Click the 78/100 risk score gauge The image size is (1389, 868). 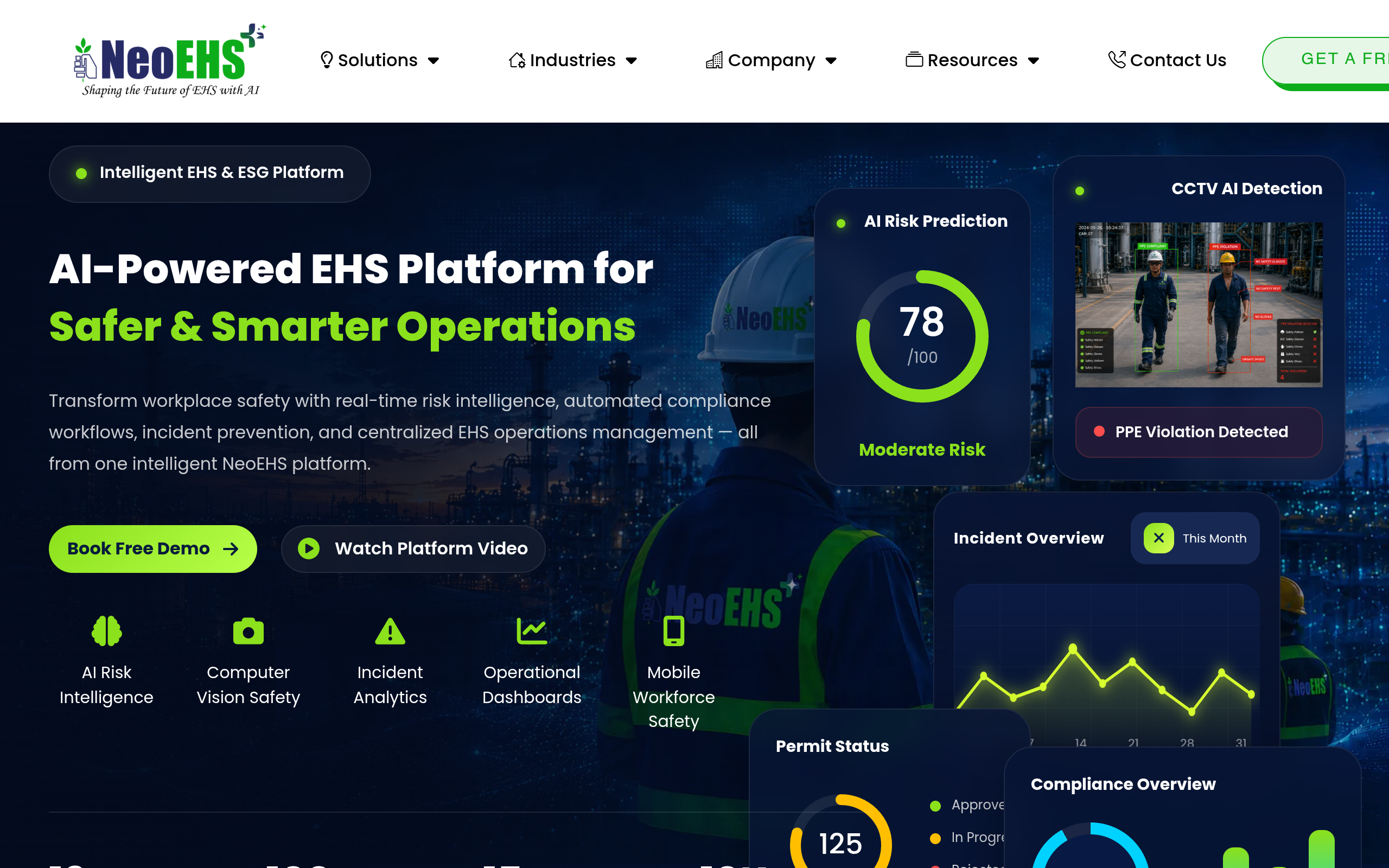[922, 336]
